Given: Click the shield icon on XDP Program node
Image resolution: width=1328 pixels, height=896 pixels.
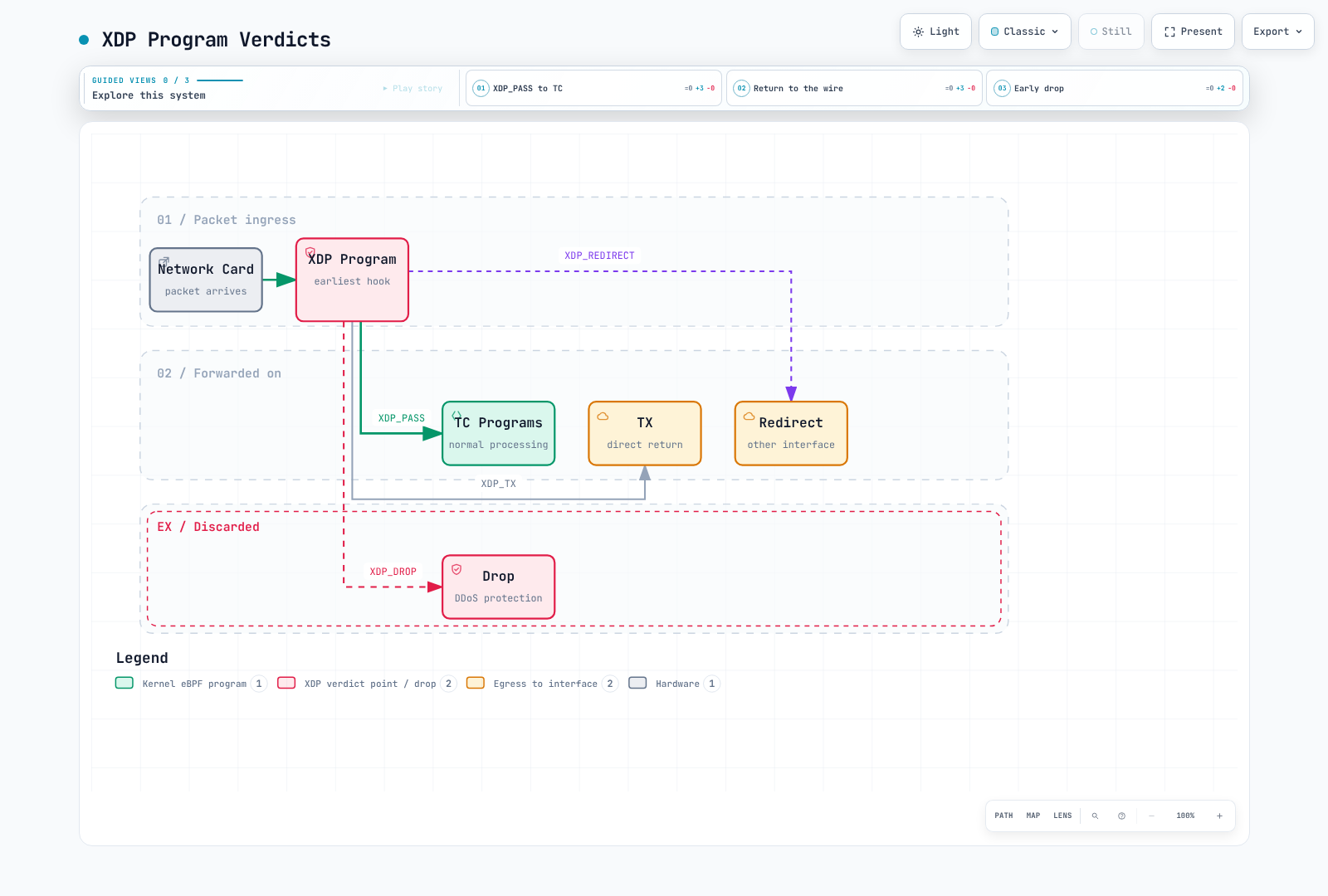Looking at the screenshot, I should click(x=310, y=252).
